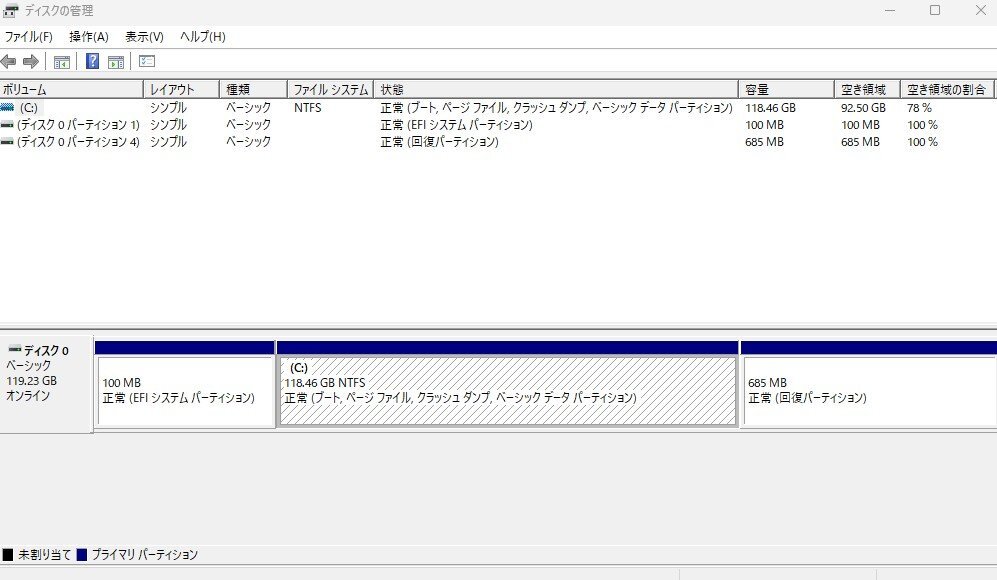This screenshot has width=997, height=580.
Task: Click the black 未割り当て legend swatch
Action: (8, 555)
